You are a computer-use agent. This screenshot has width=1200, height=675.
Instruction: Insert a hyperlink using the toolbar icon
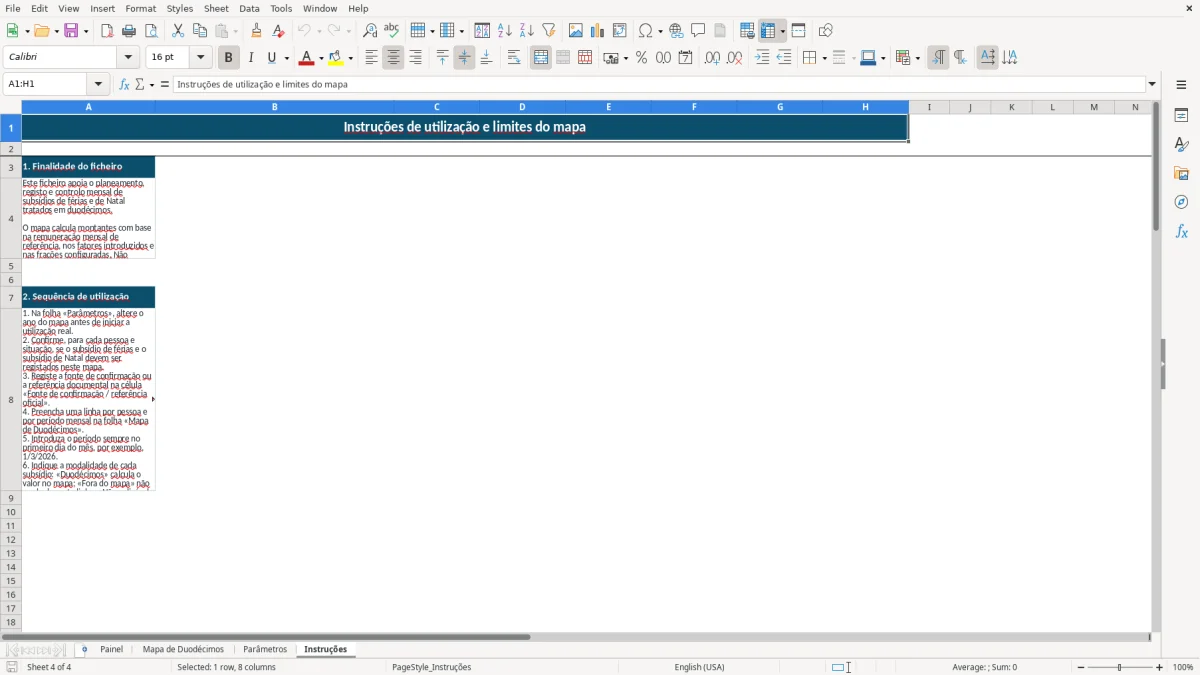[676, 31]
